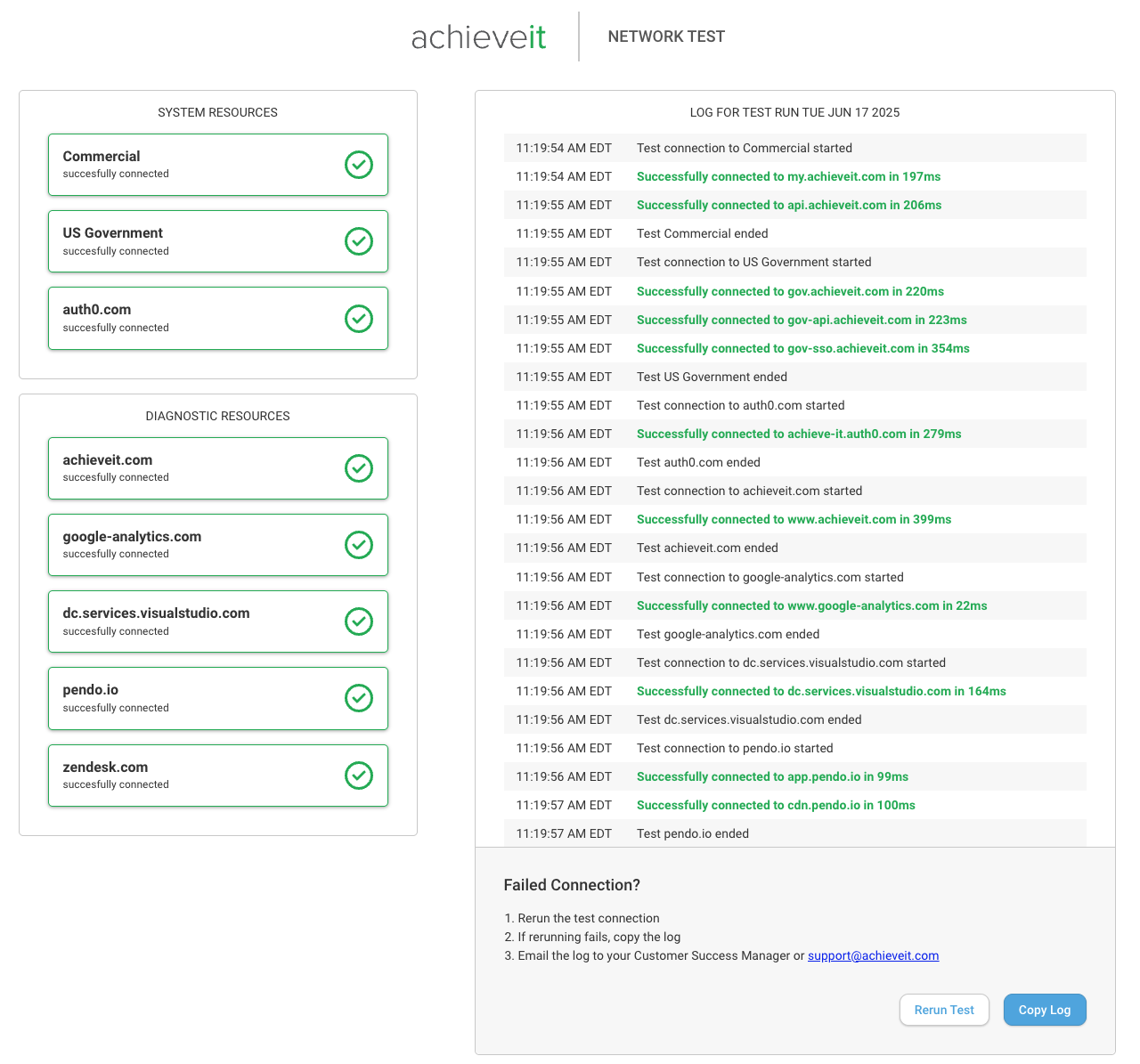The image size is (1140, 1064).
Task: Click log entry 'Test Commercial ended'
Action: pyautogui.click(x=795, y=233)
